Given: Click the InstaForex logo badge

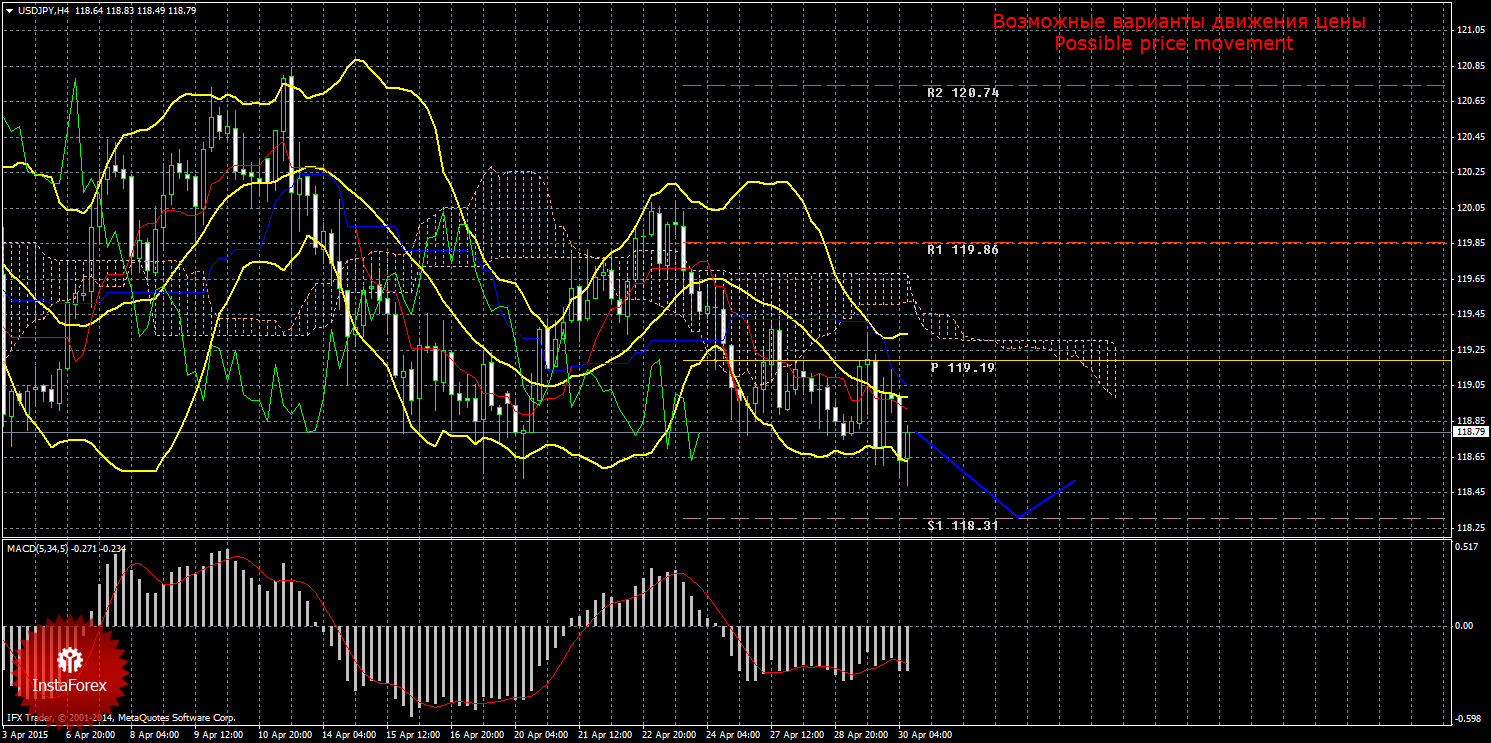Looking at the screenshot, I should (x=69, y=670).
